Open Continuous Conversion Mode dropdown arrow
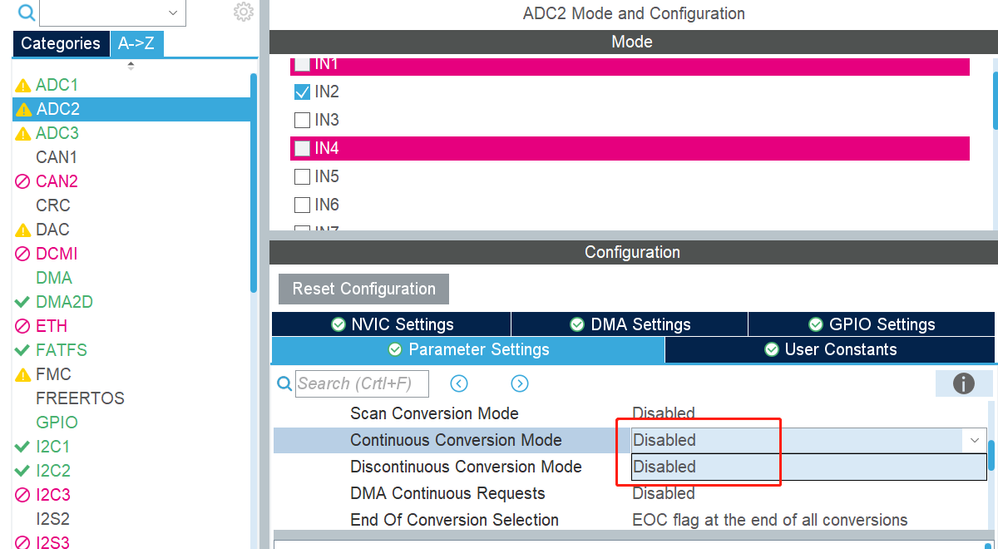 974,440
